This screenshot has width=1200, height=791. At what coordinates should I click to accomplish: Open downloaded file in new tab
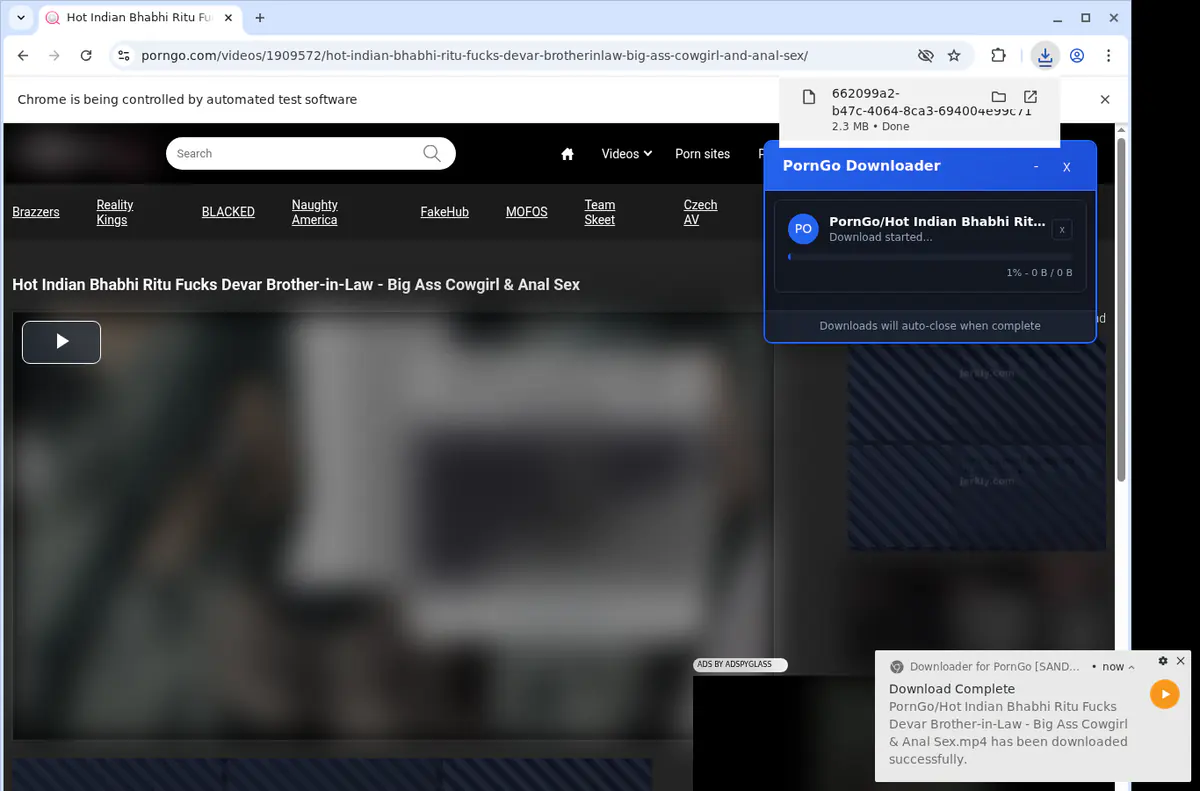tap(1030, 97)
